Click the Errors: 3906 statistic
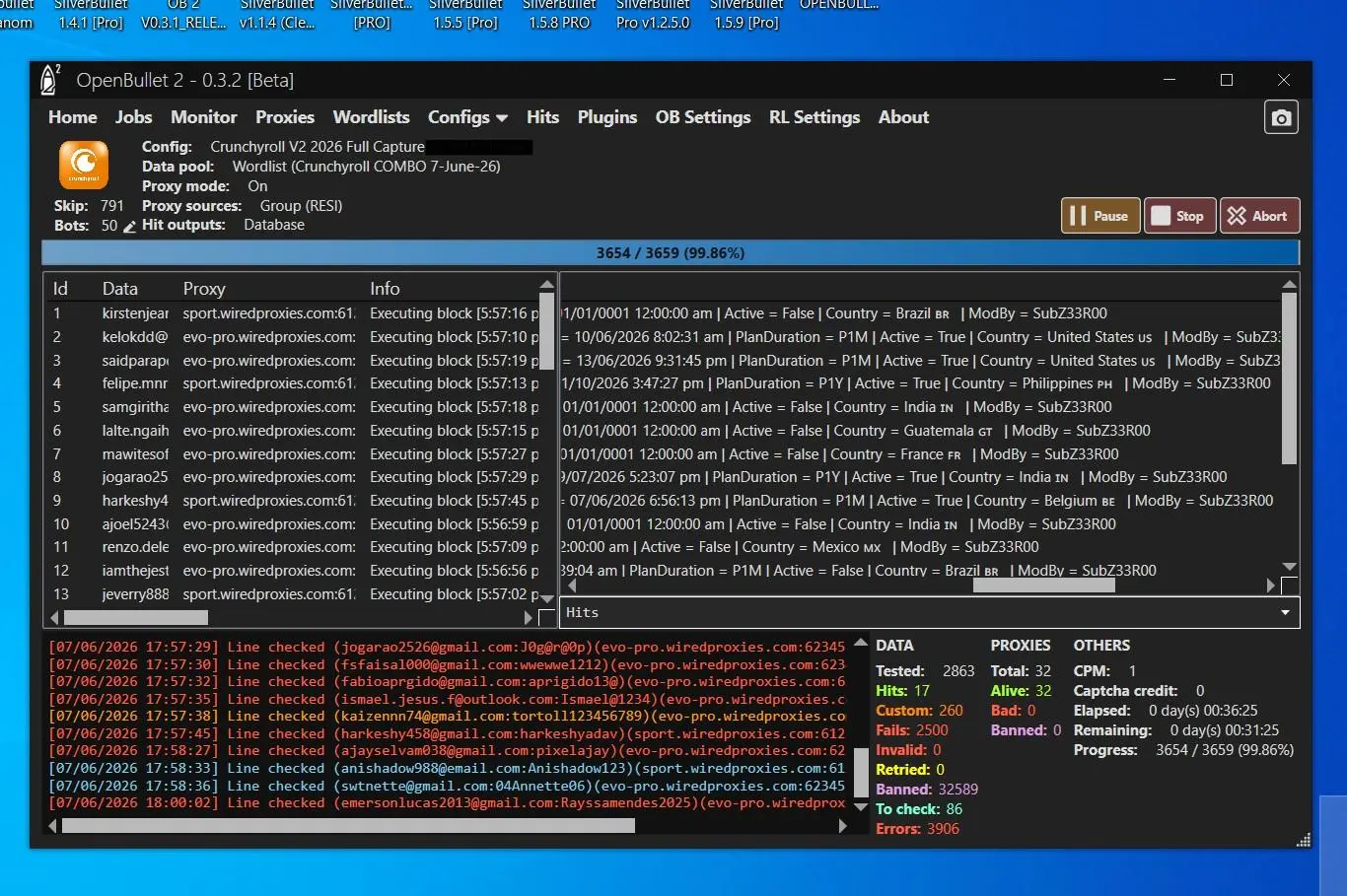The height and width of the screenshot is (896, 1347). (917, 829)
